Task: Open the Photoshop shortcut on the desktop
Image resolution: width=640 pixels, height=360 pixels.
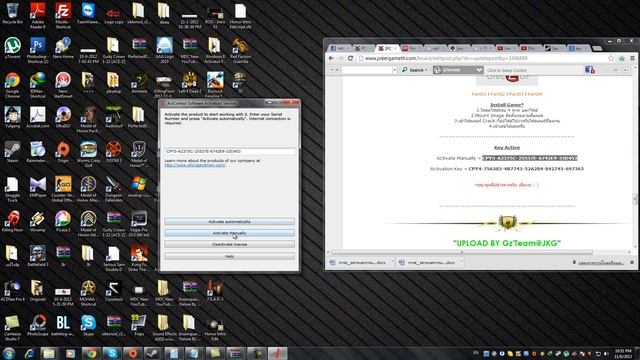Action: coord(38,51)
